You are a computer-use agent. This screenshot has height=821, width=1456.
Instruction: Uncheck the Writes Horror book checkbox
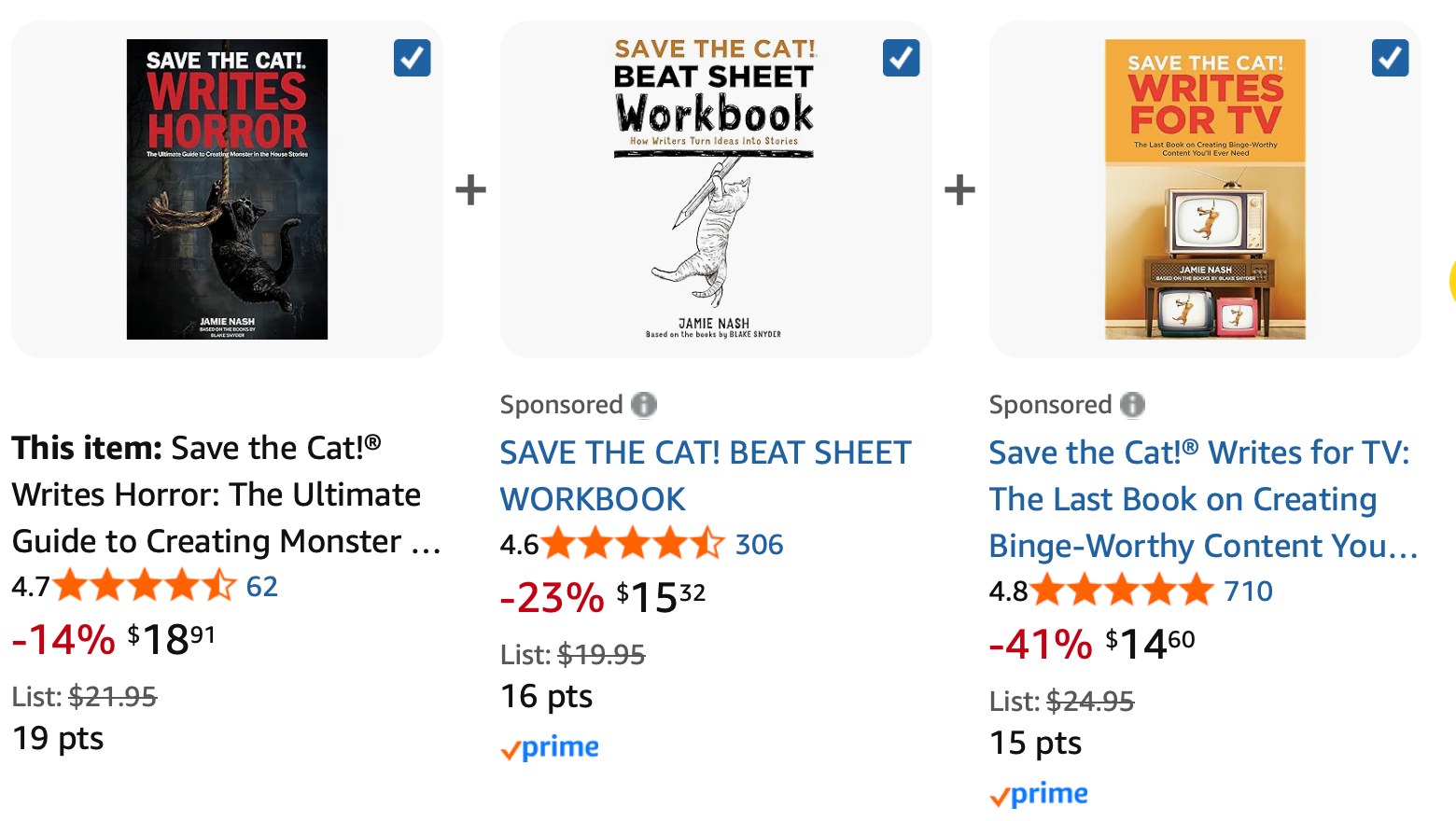tap(412, 58)
